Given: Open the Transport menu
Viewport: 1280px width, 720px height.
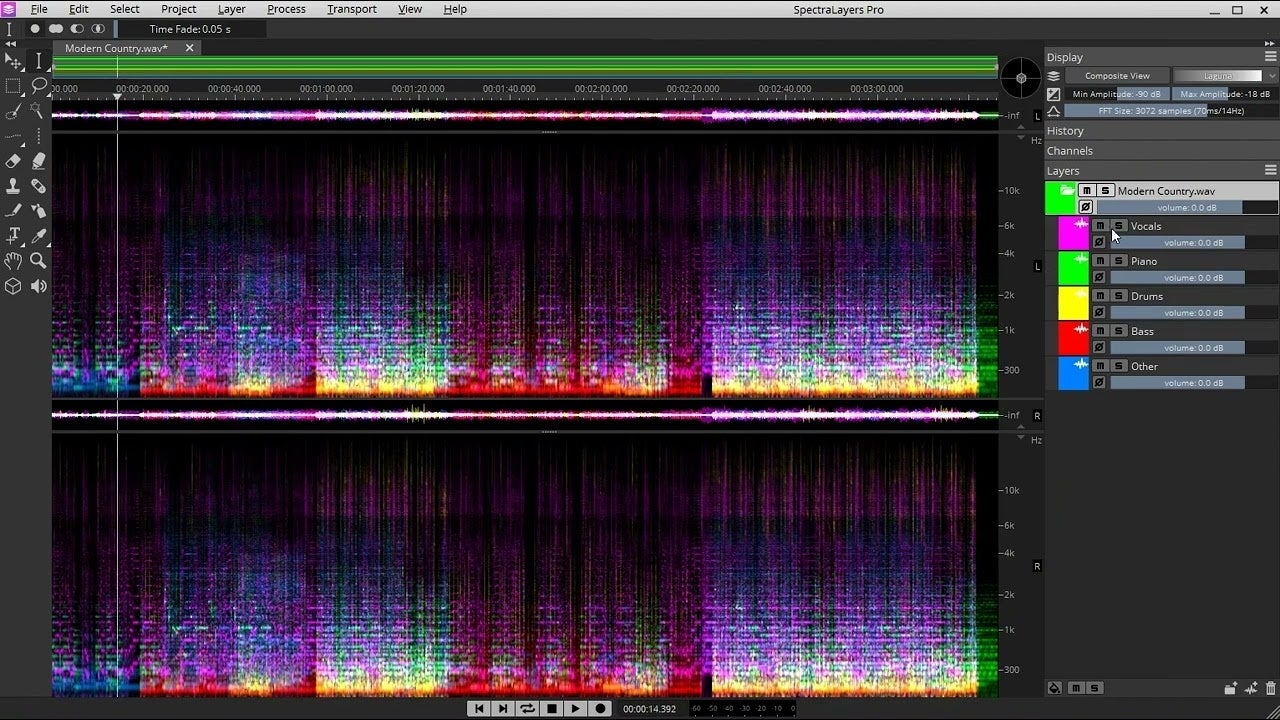Looking at the screenshot, I should coord(351,9).
